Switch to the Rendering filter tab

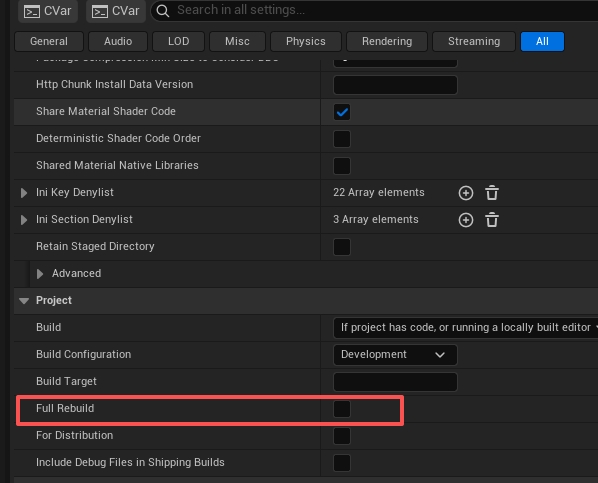(x=387, y=41)
